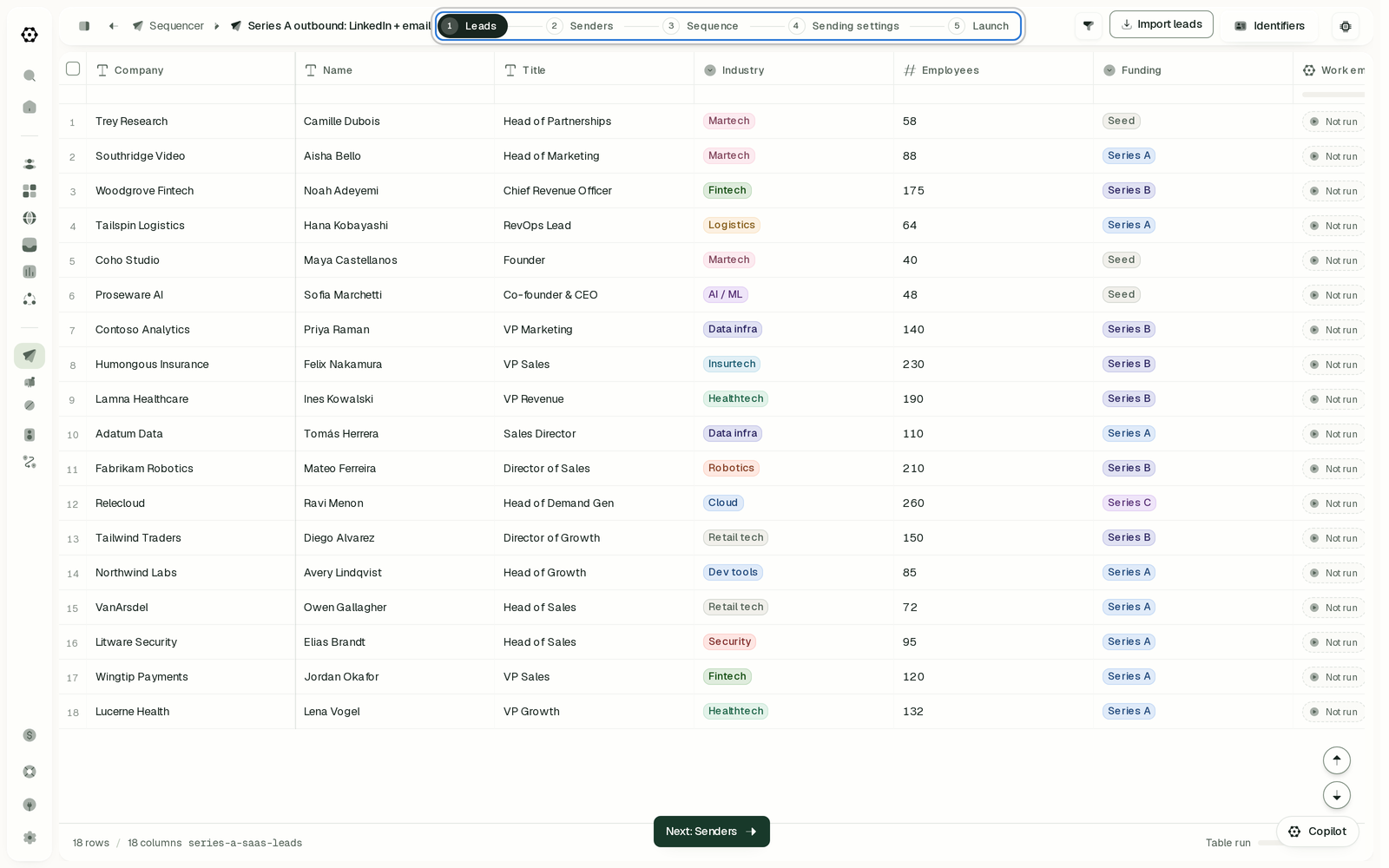Select the Sofia Marchetti name cell
Screen dimensions: 1389x868
point(395,295)
